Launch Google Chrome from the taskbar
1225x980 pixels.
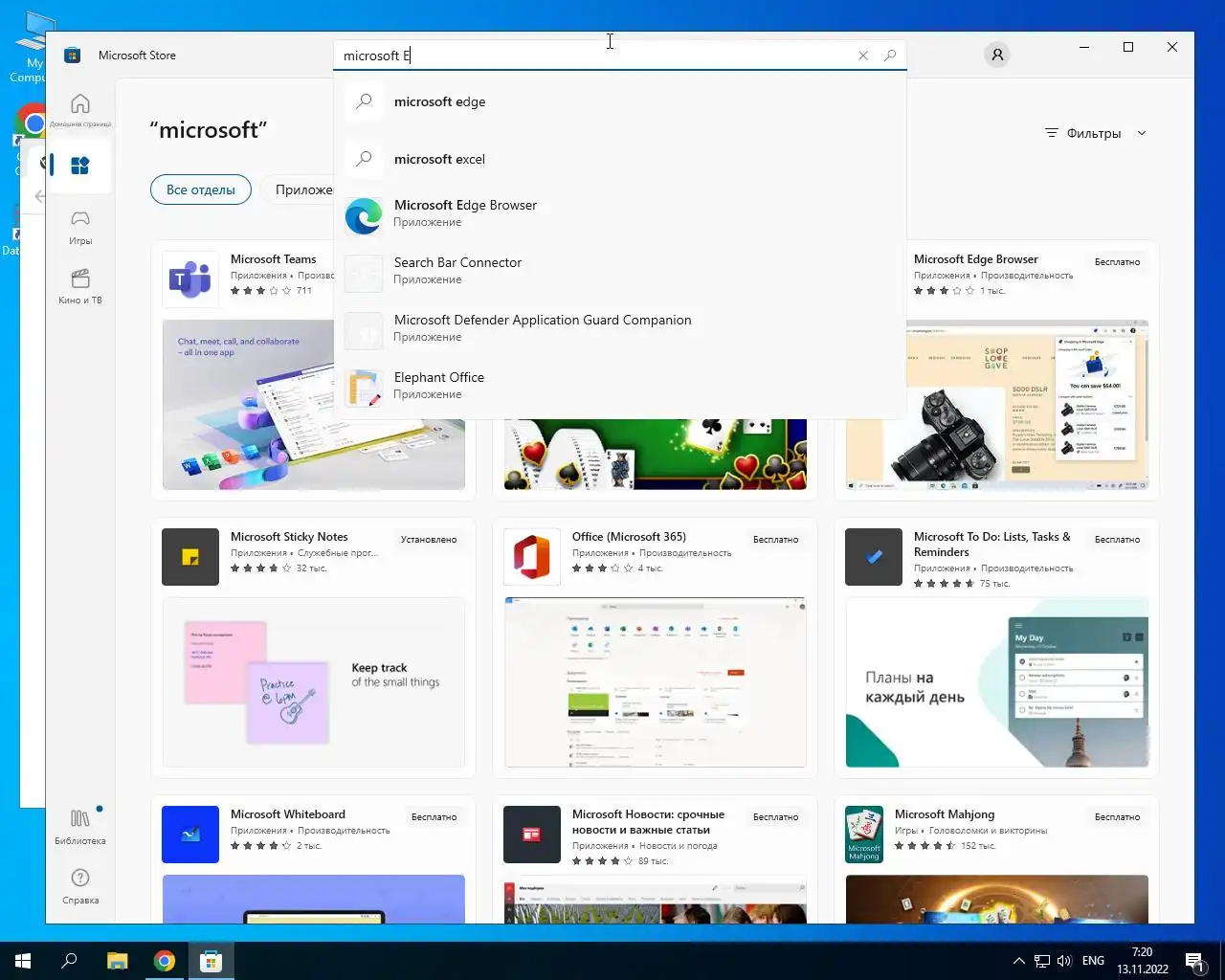[165, 961]
